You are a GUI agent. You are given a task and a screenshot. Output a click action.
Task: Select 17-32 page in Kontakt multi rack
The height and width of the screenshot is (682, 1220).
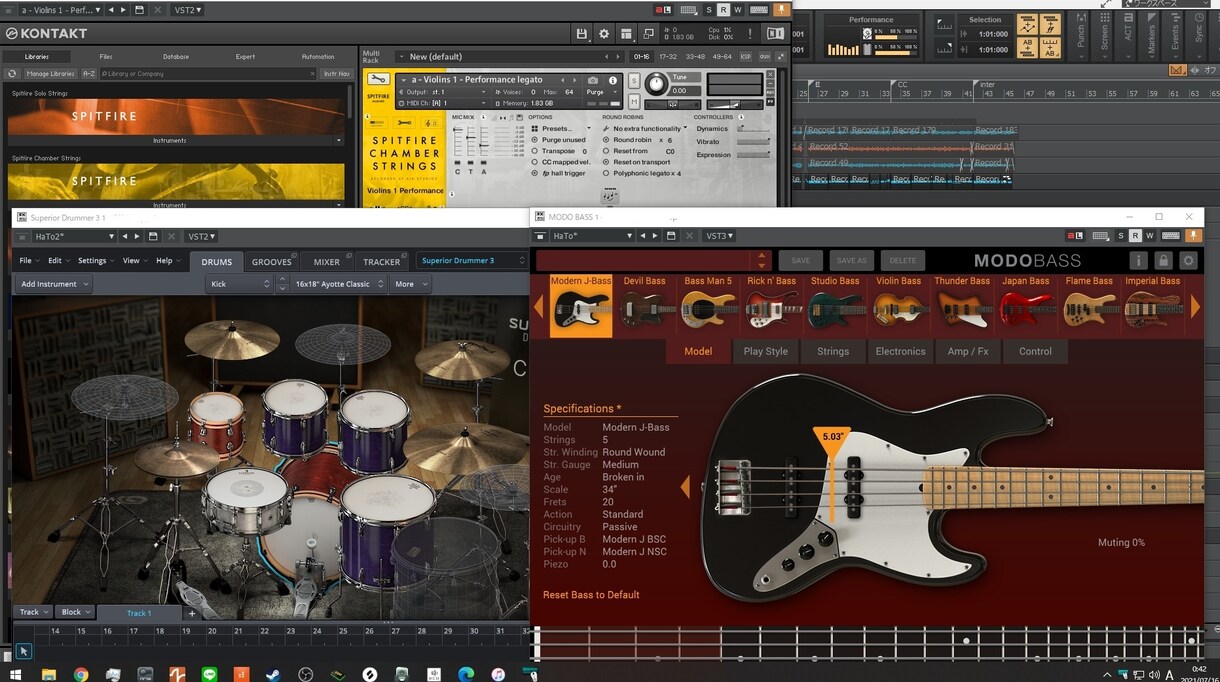(668, 57)
